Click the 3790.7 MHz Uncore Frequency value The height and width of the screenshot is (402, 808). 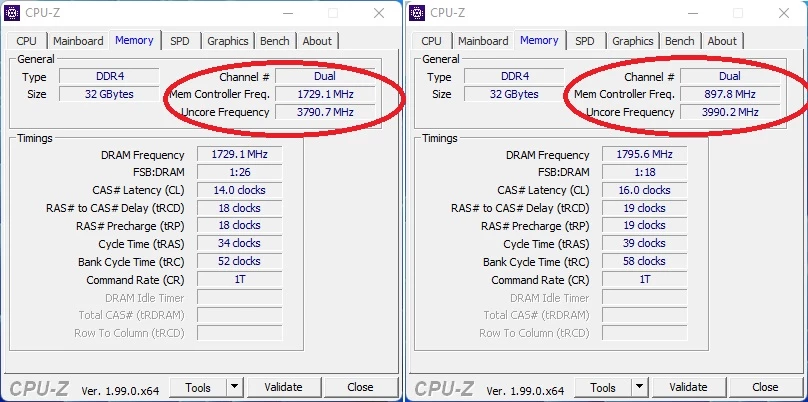[325, 112]
